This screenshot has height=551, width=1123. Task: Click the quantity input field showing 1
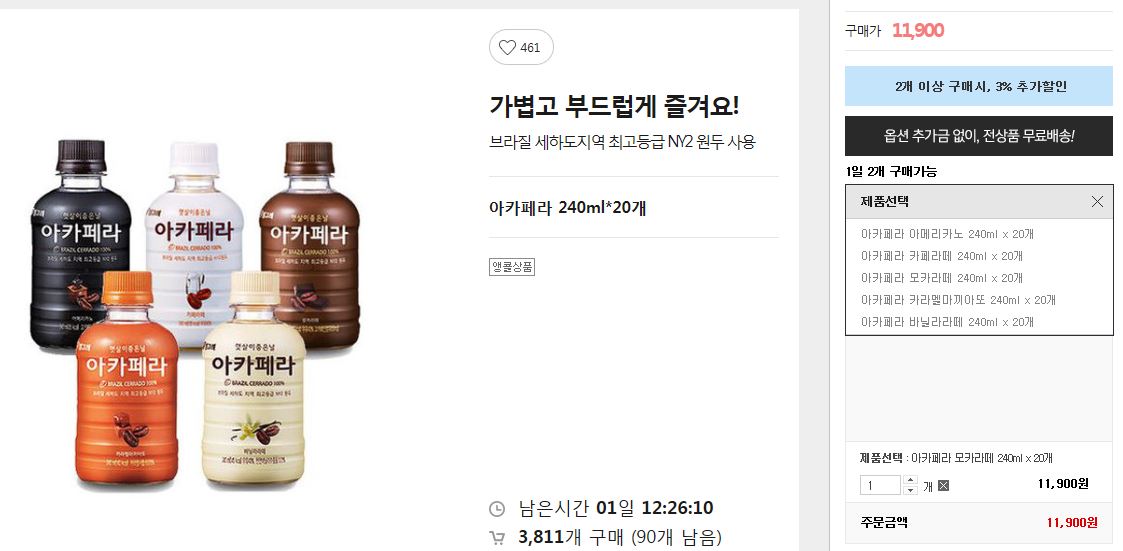click(880, 485)
